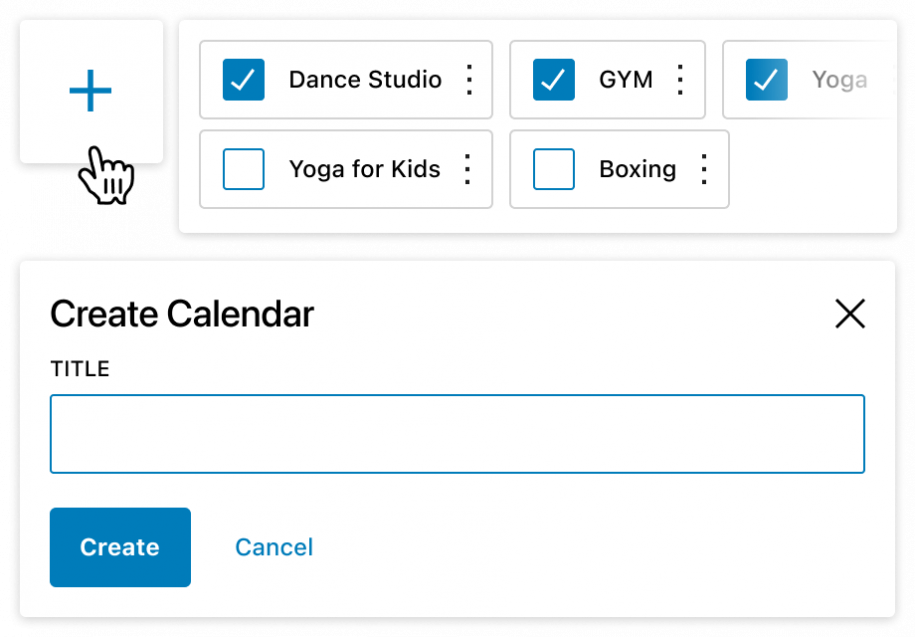Disable the GYM calendar checkbox
The height and width of the screenshot is (637, 915).
coord(556,79)
